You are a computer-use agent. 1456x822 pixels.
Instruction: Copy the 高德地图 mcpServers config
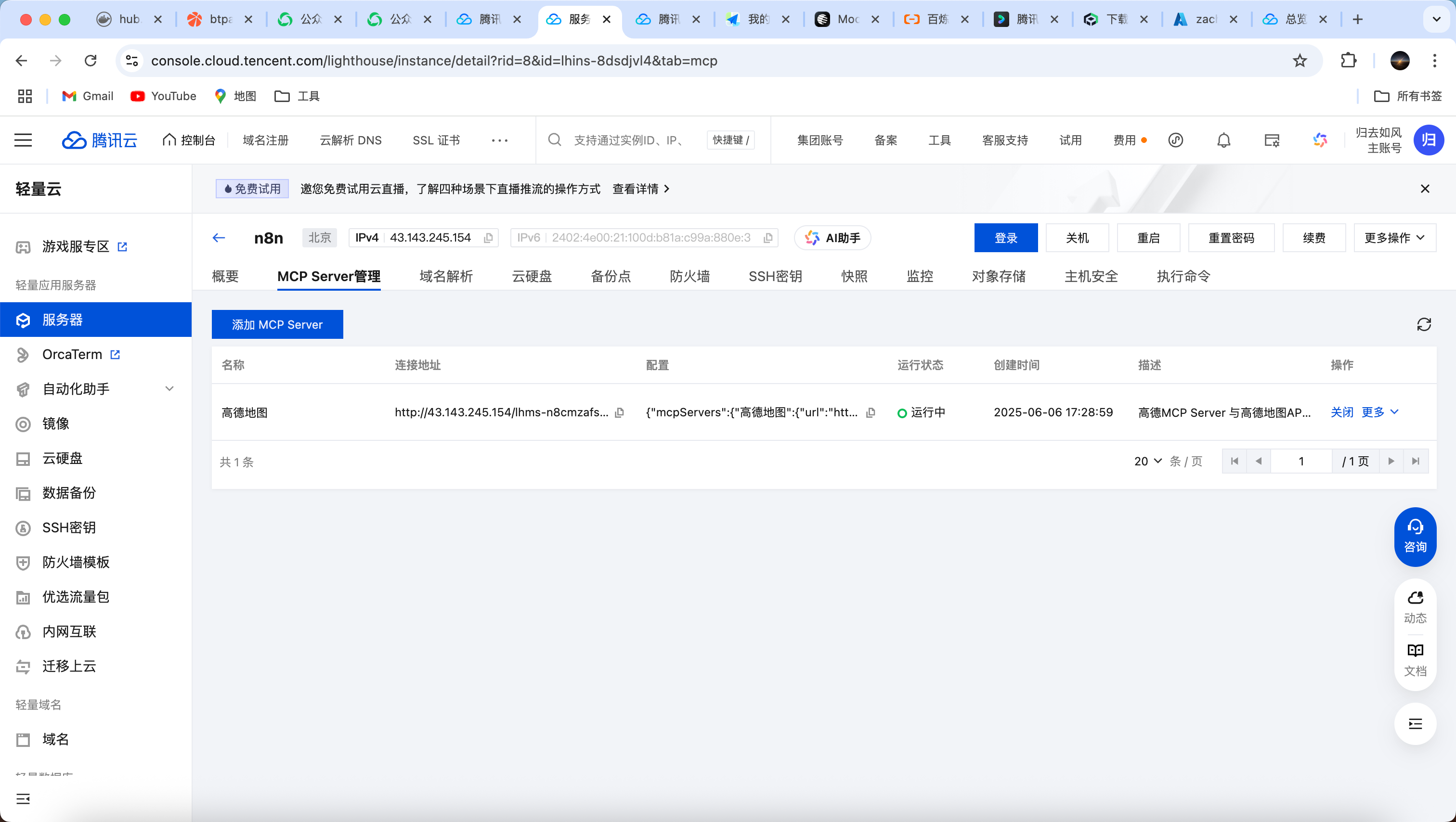[871, 413]
